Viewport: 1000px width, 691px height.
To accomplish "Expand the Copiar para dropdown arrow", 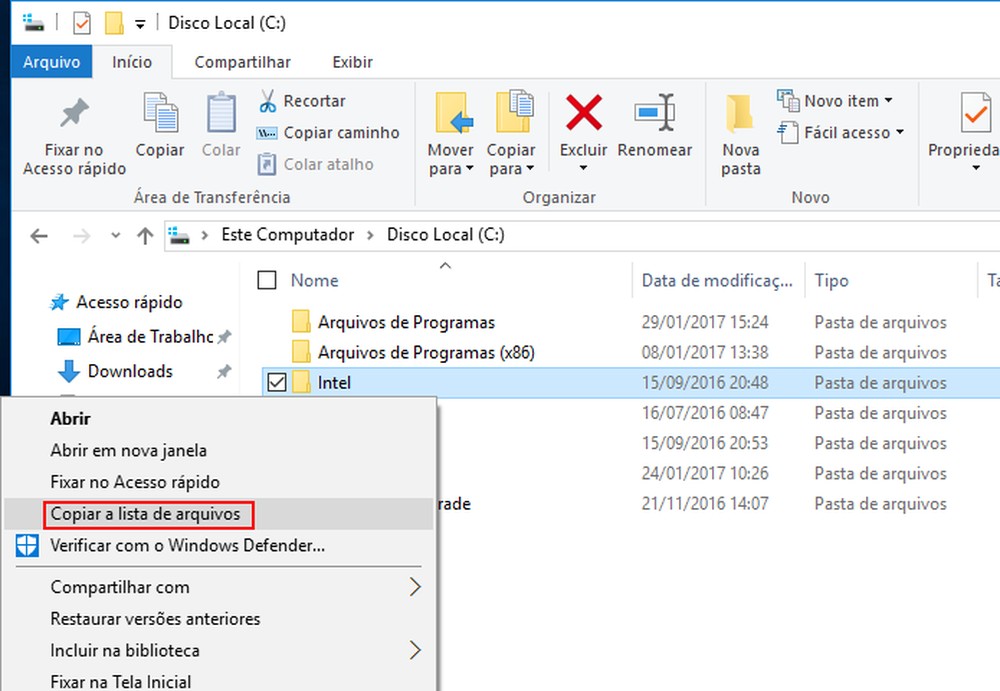I will (530, 168).
